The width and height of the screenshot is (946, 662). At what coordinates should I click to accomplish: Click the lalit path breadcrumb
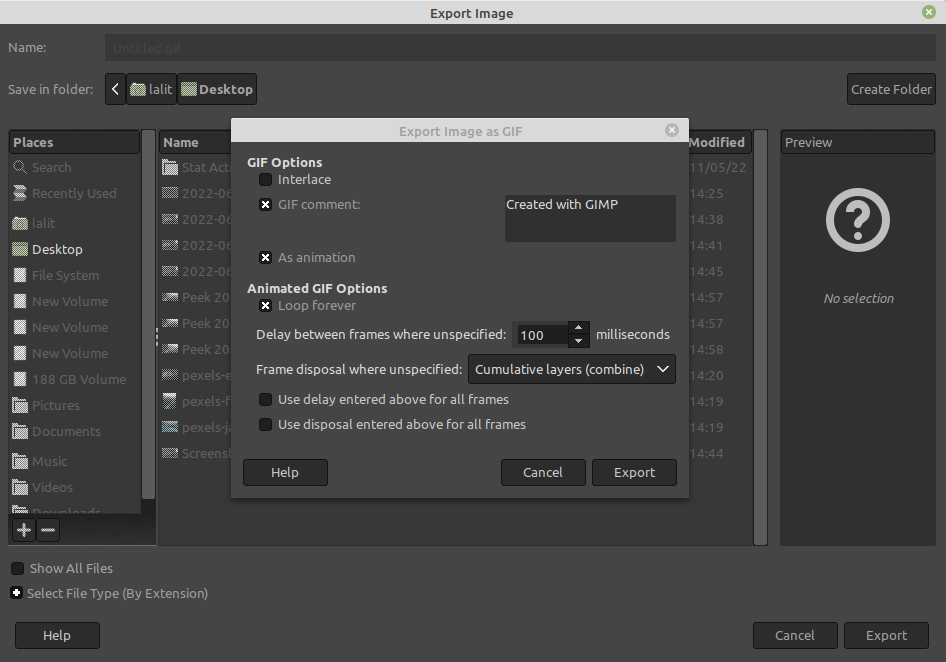(150, 89)
